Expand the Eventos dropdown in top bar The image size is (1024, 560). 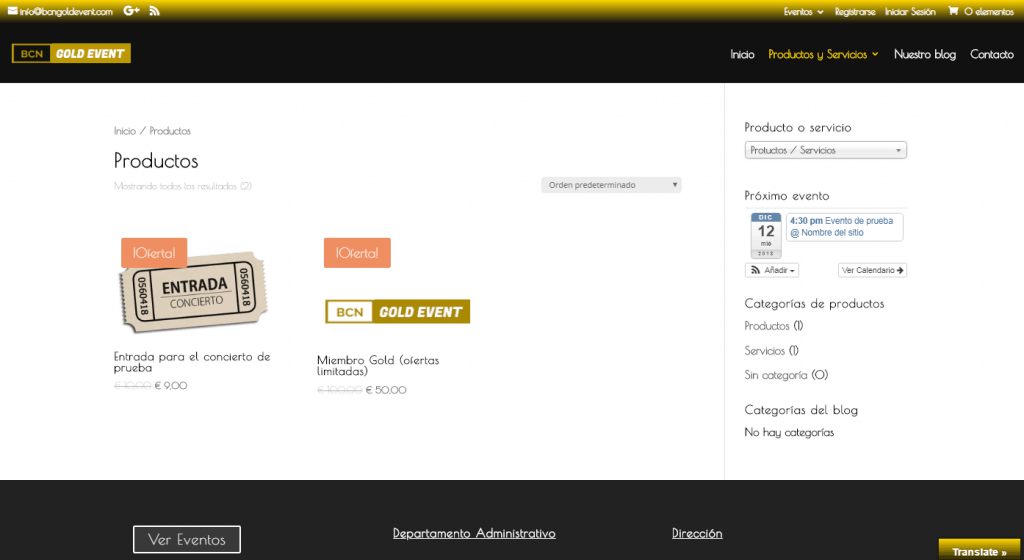coord(803,12)
